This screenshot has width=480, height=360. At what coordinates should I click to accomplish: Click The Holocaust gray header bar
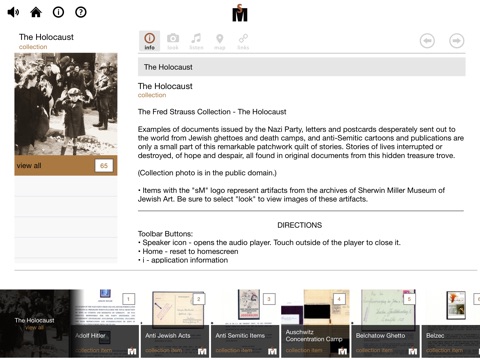[x=302, y=67]
